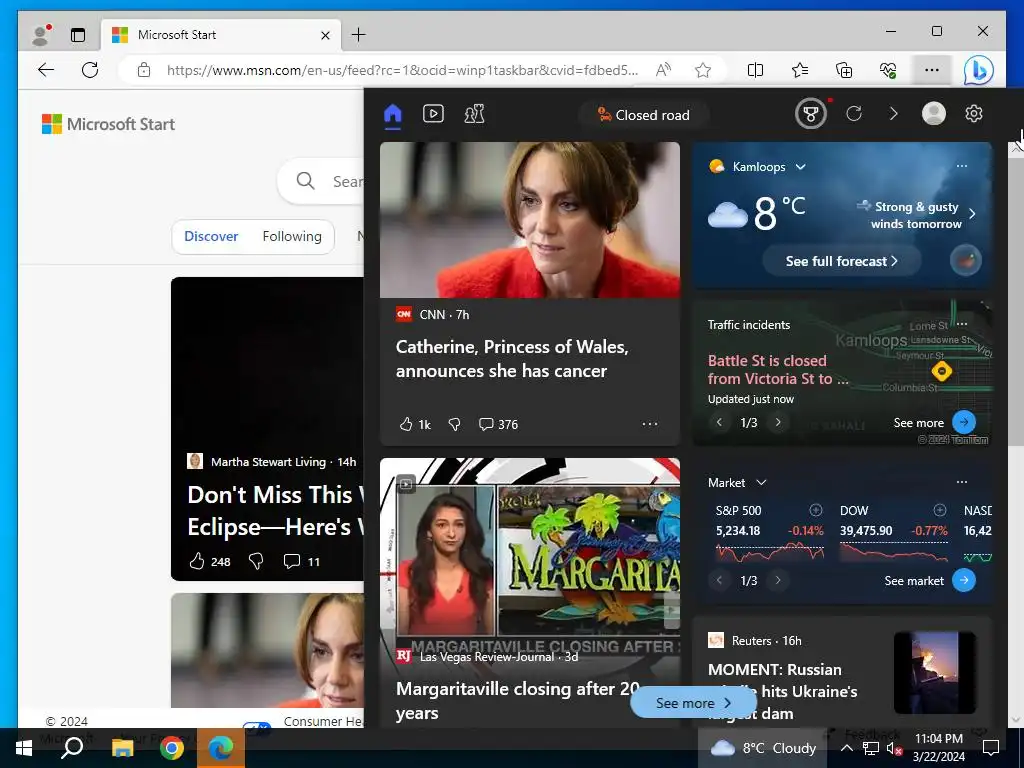This screenshot has width=1024, height=768.
Task: Click the forward arrow in the widgets header
Action: (893, 114)
